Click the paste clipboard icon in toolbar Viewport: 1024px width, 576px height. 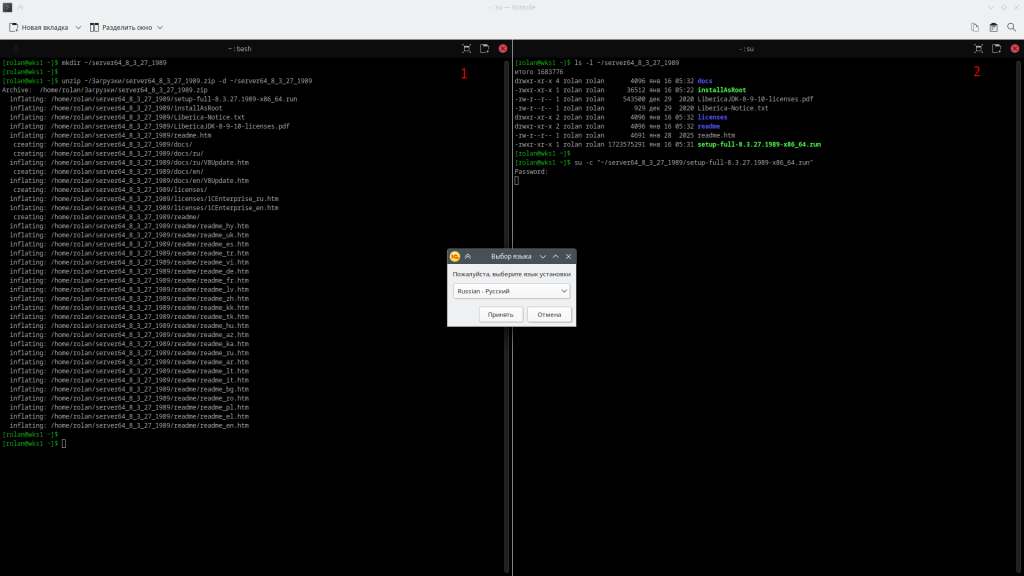pos(993,27)
